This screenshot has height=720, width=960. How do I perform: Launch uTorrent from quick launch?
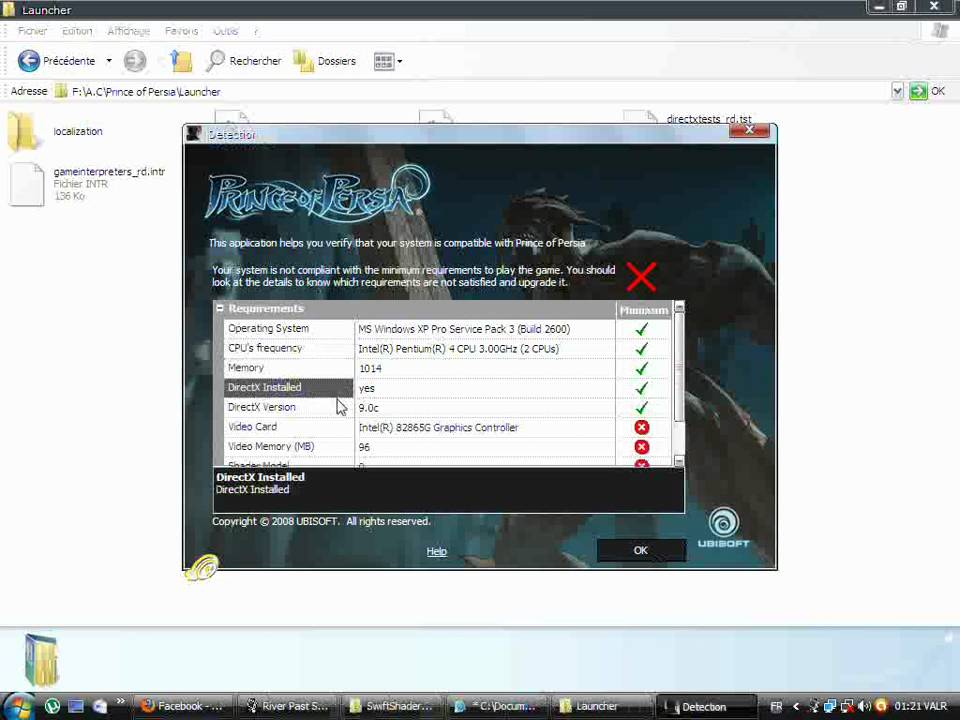pos(52,706)
